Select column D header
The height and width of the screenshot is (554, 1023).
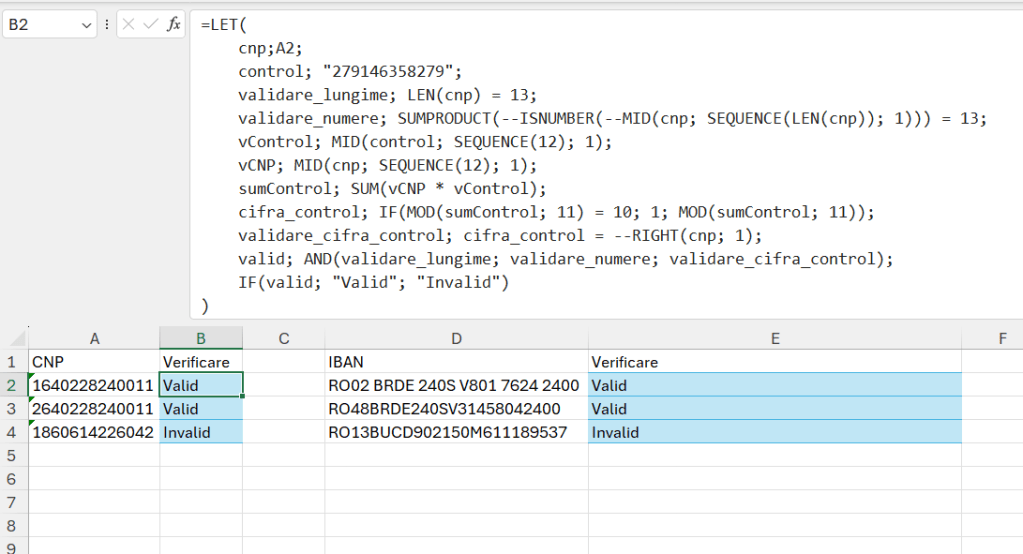456,338
